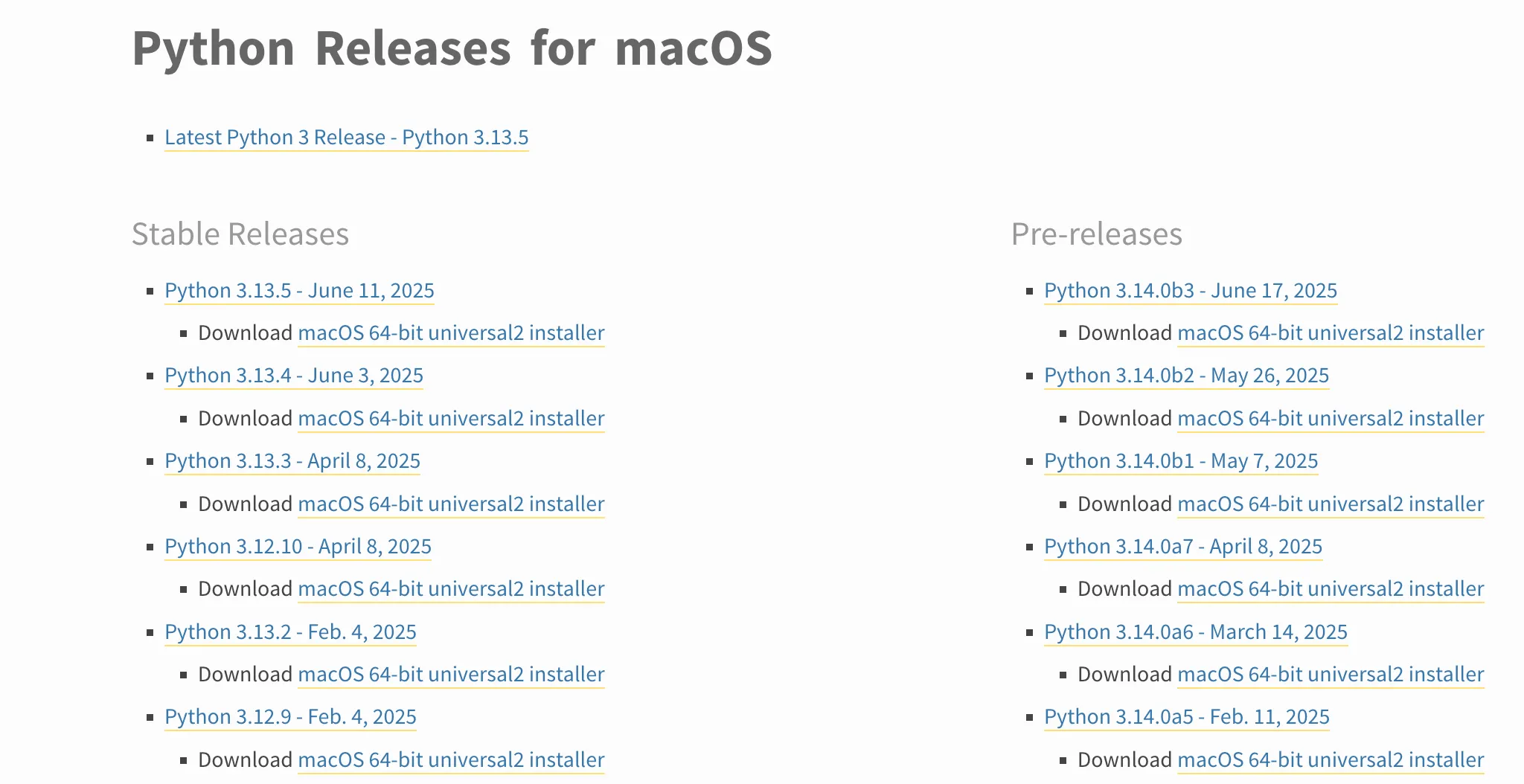Open Python 3.12.10 release page

(x=298, y=546)
